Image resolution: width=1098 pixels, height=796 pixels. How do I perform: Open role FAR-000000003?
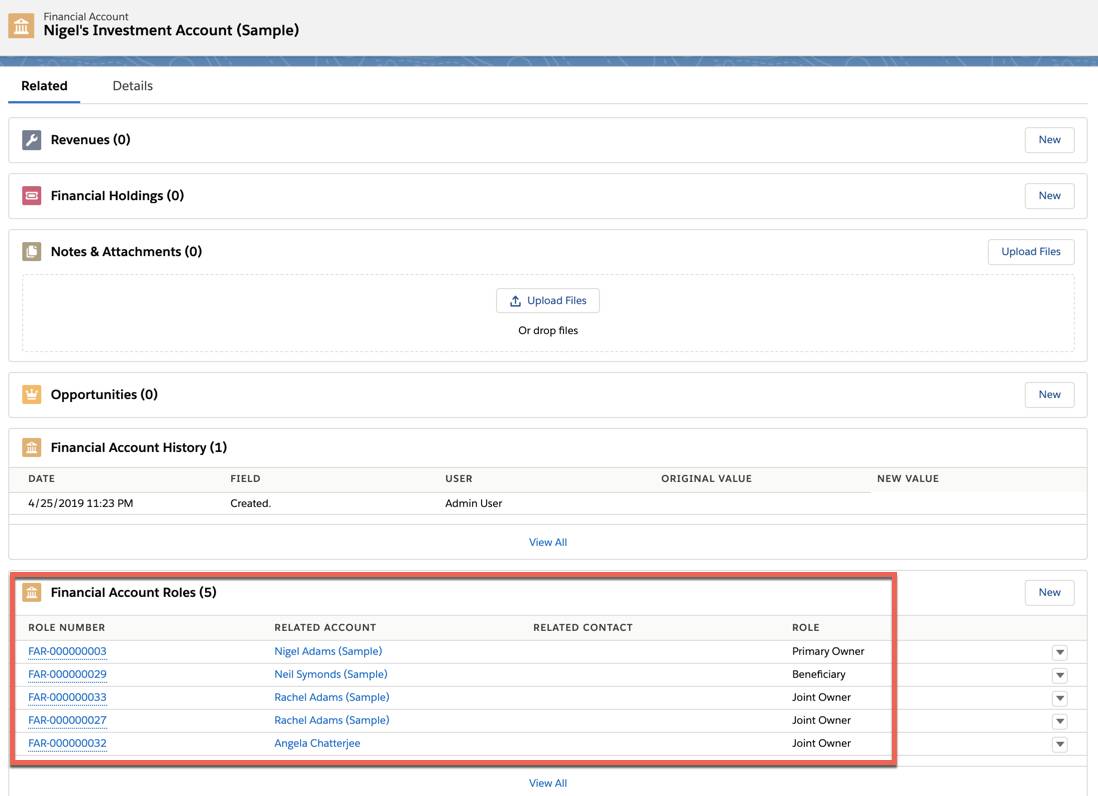coord(67,651)
